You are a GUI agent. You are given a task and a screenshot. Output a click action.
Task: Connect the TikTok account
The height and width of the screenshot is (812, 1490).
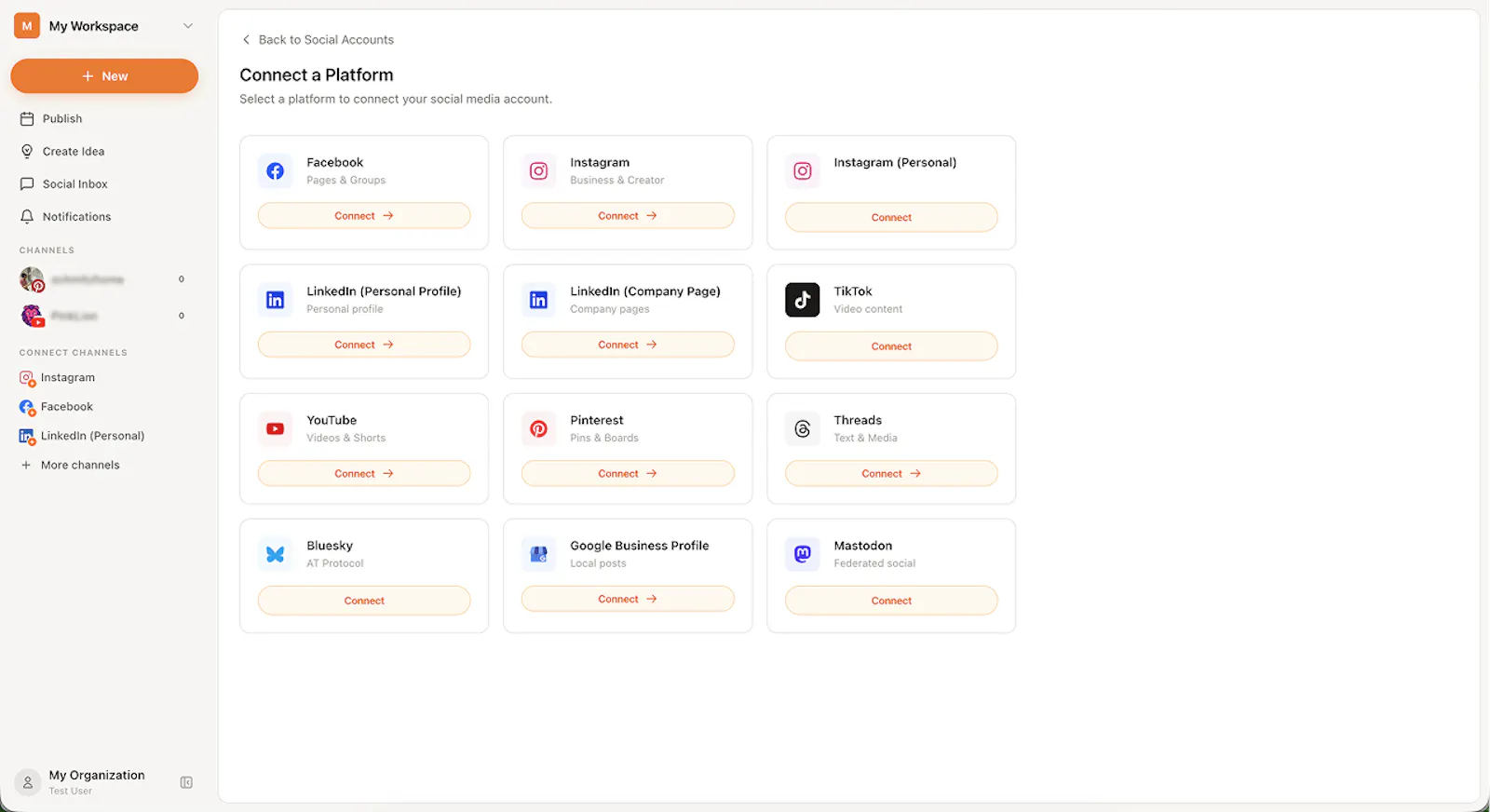click(891, 345)
